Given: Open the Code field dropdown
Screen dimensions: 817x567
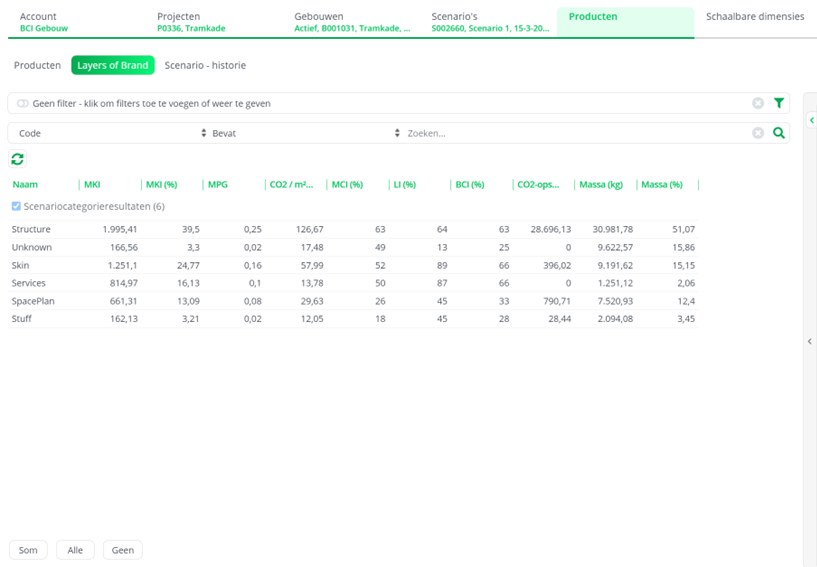Looking at the screenshot, I should coord(112,133).
